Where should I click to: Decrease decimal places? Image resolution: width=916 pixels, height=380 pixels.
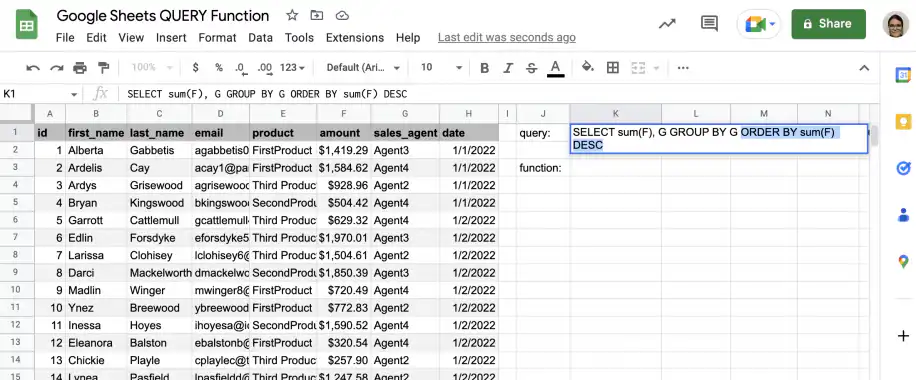coord(240,68)
